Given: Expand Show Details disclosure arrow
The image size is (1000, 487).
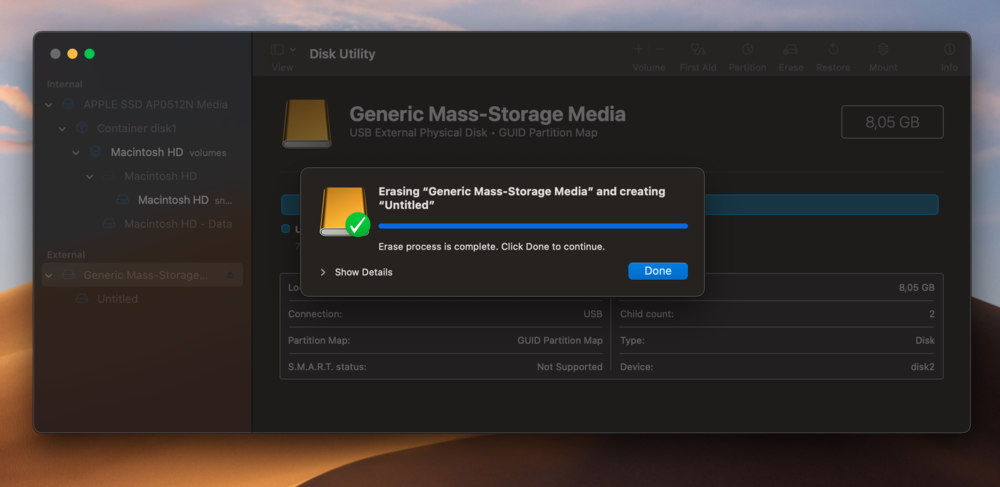Looking at the screenshot, I should tap(323, 272).
